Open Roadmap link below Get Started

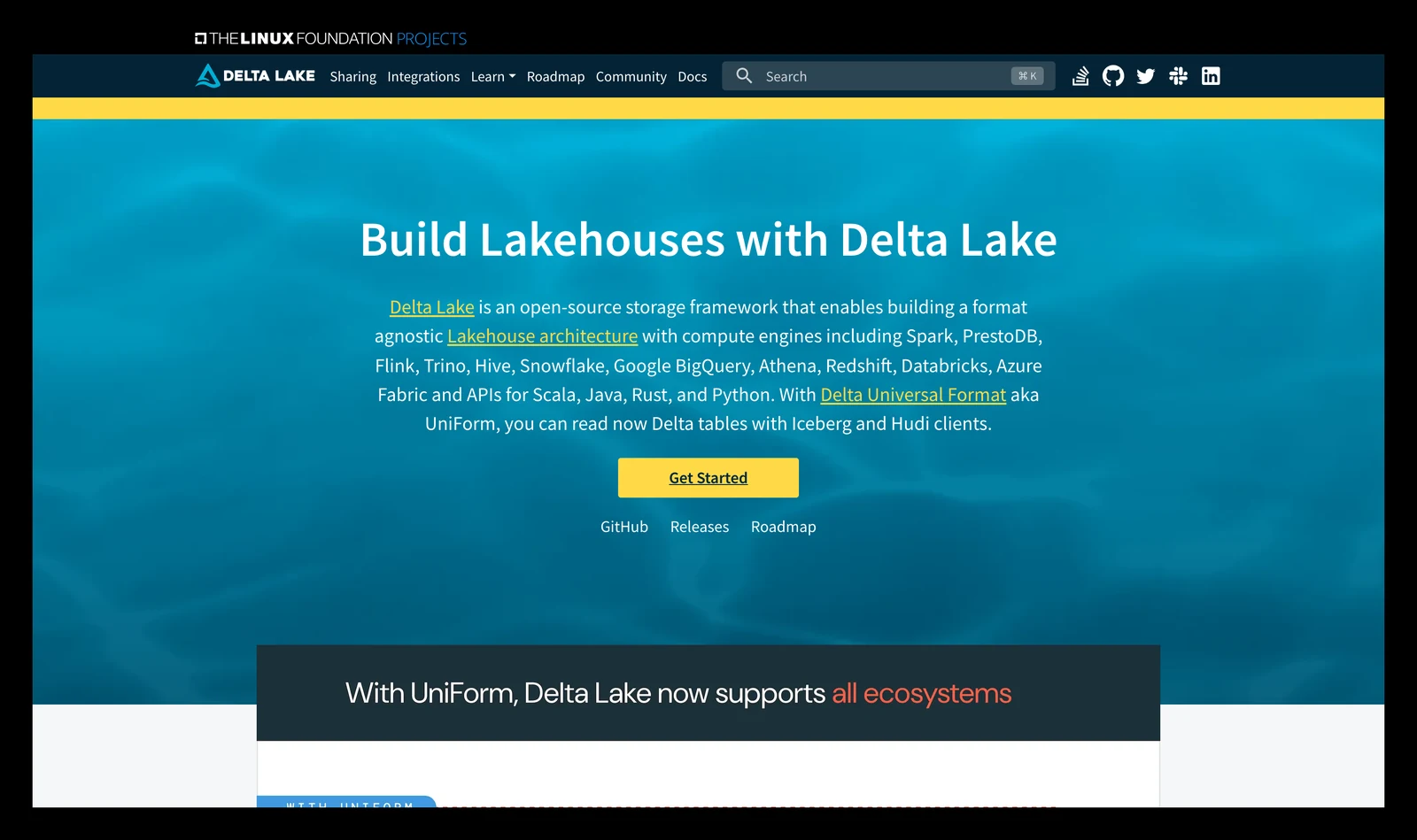tap(784, 527)
